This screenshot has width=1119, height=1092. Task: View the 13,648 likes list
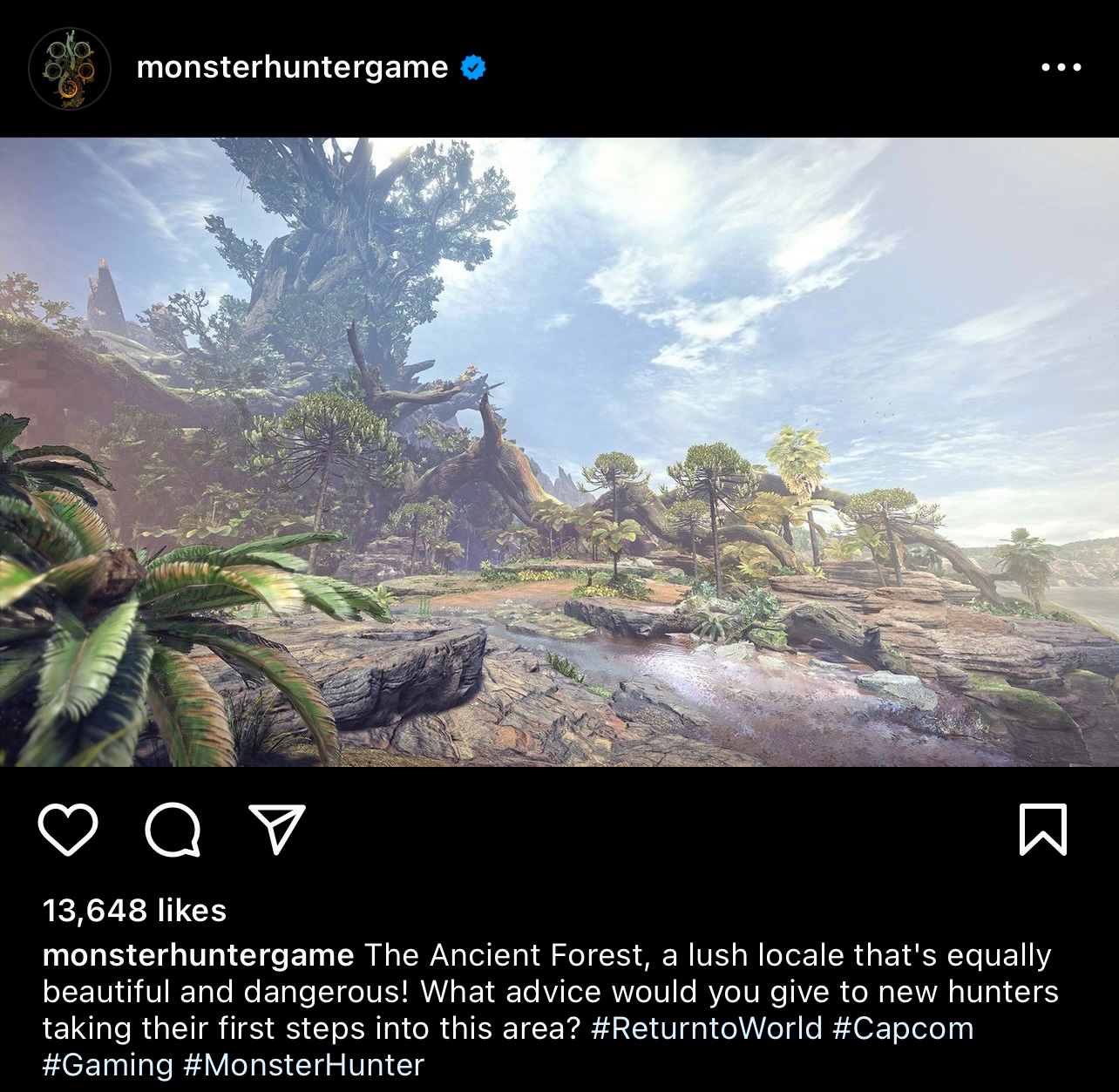pyautogui.click(x=134, y=911)
